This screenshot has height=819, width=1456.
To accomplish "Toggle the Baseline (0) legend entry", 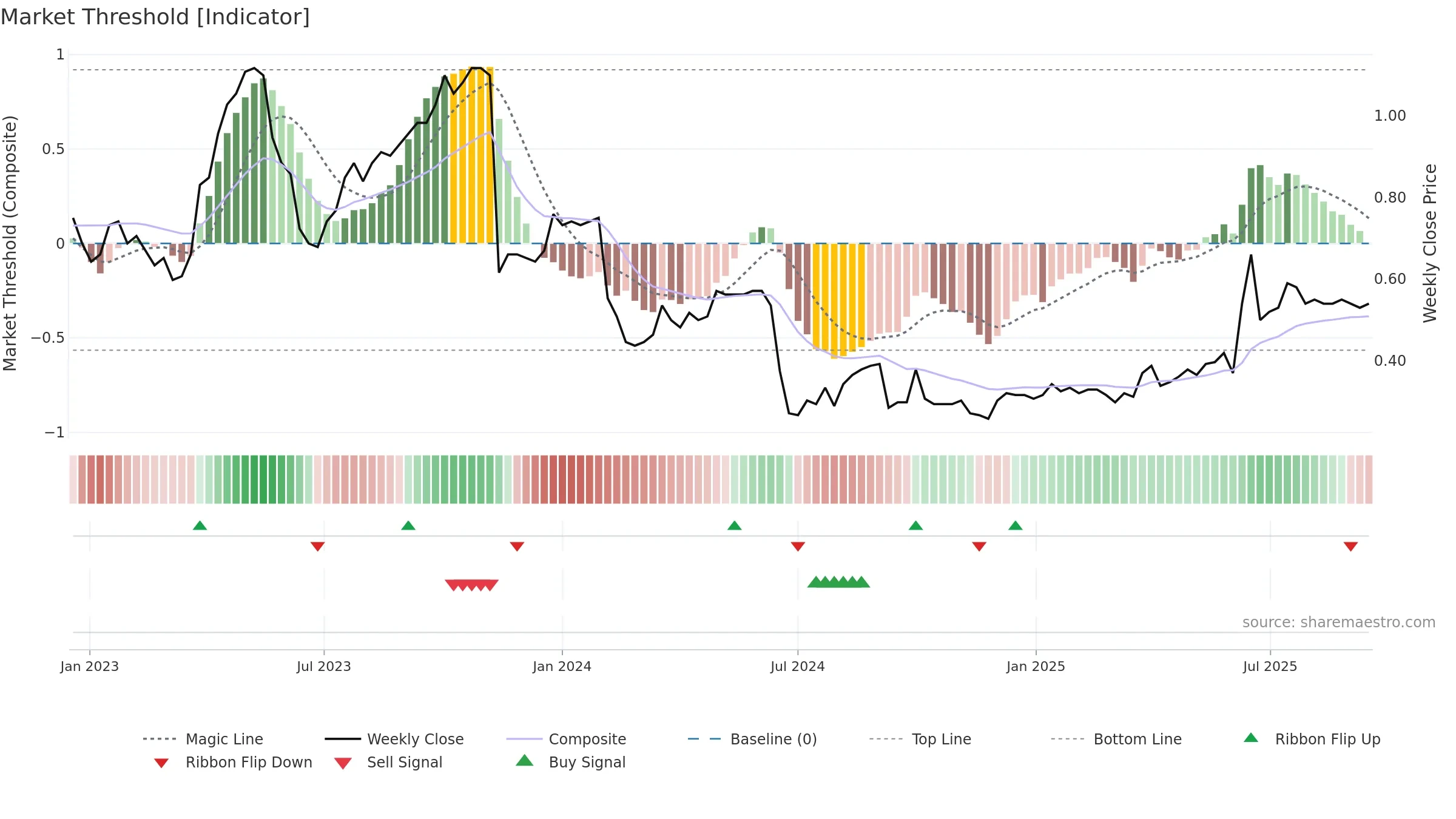I will click(x=753, y=739).
